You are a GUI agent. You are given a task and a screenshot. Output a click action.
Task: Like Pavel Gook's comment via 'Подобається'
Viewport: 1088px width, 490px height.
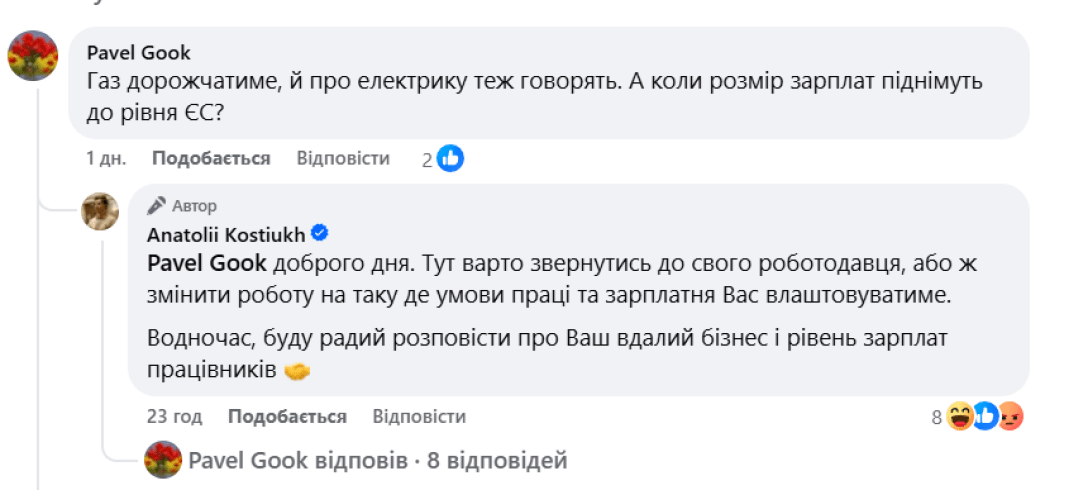[x=211, y=159]
